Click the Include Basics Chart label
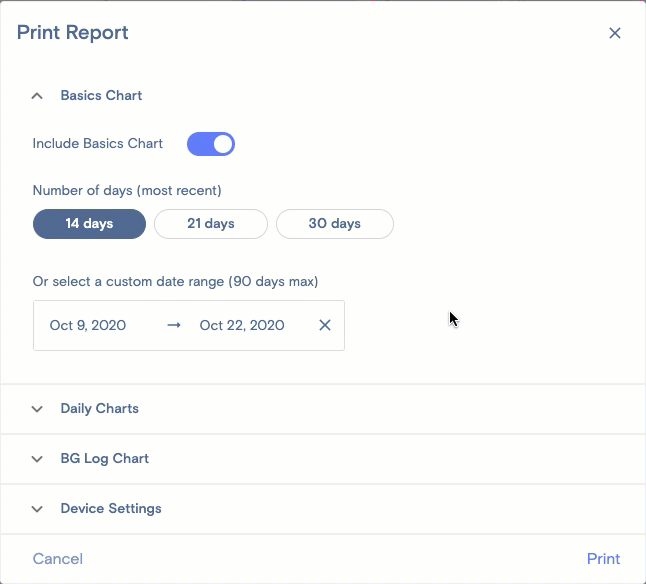Viewport: 646px width, 584px height. pyautogui.click(x=97, y=144)
